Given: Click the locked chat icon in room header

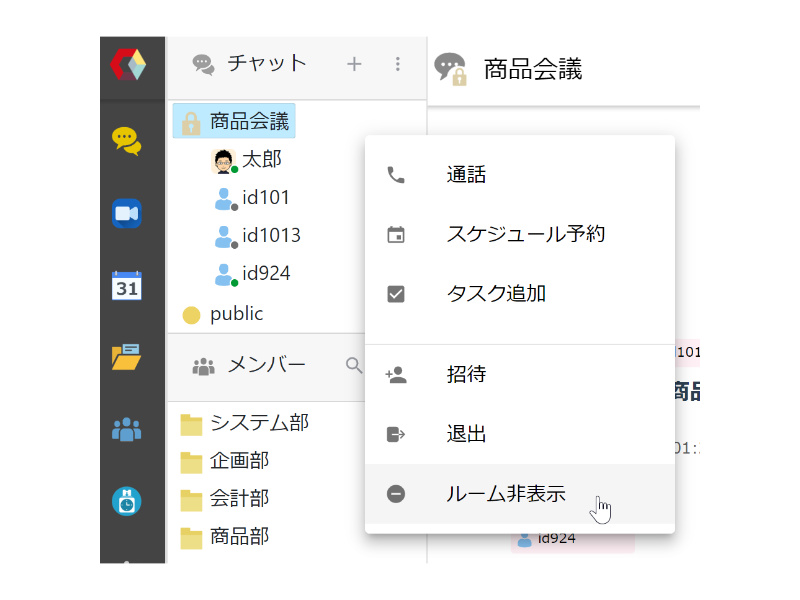Looking at the screenshot, I should [451, 69].
